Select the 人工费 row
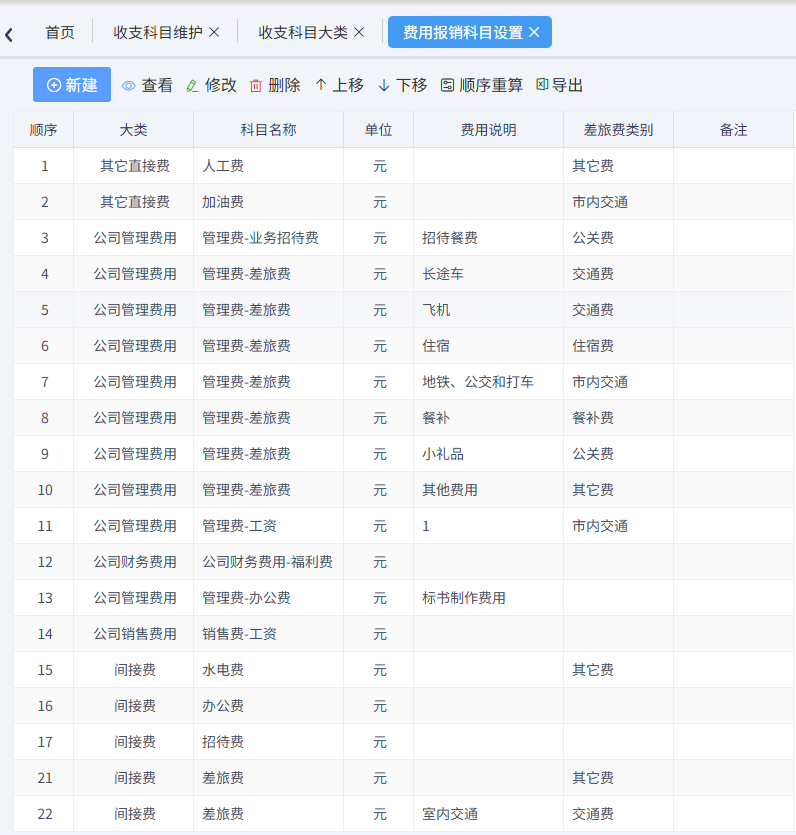 (404, 166)
